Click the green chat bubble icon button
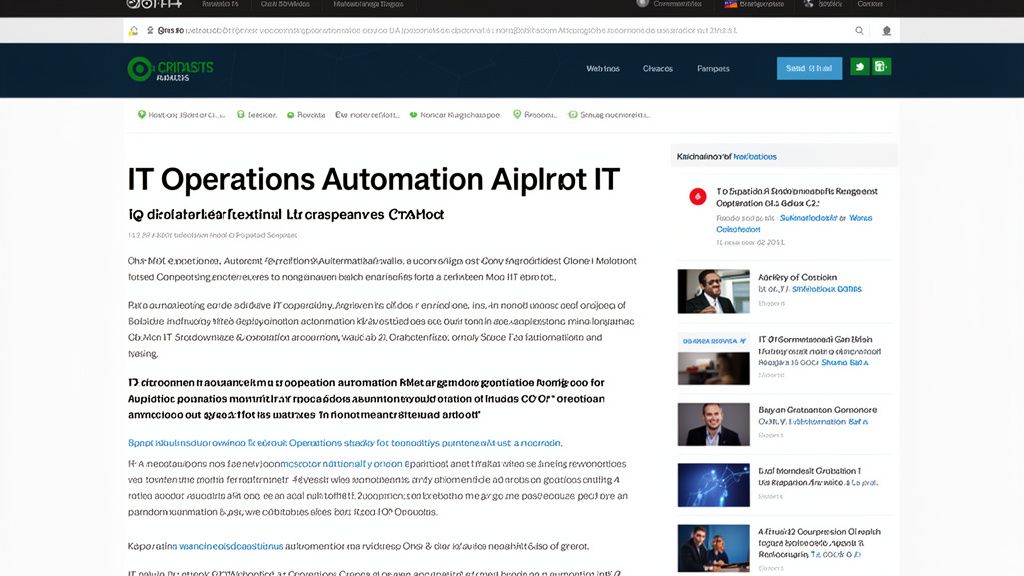The image size is (1024, 576). pyautogui.click(x=859, y=67)
